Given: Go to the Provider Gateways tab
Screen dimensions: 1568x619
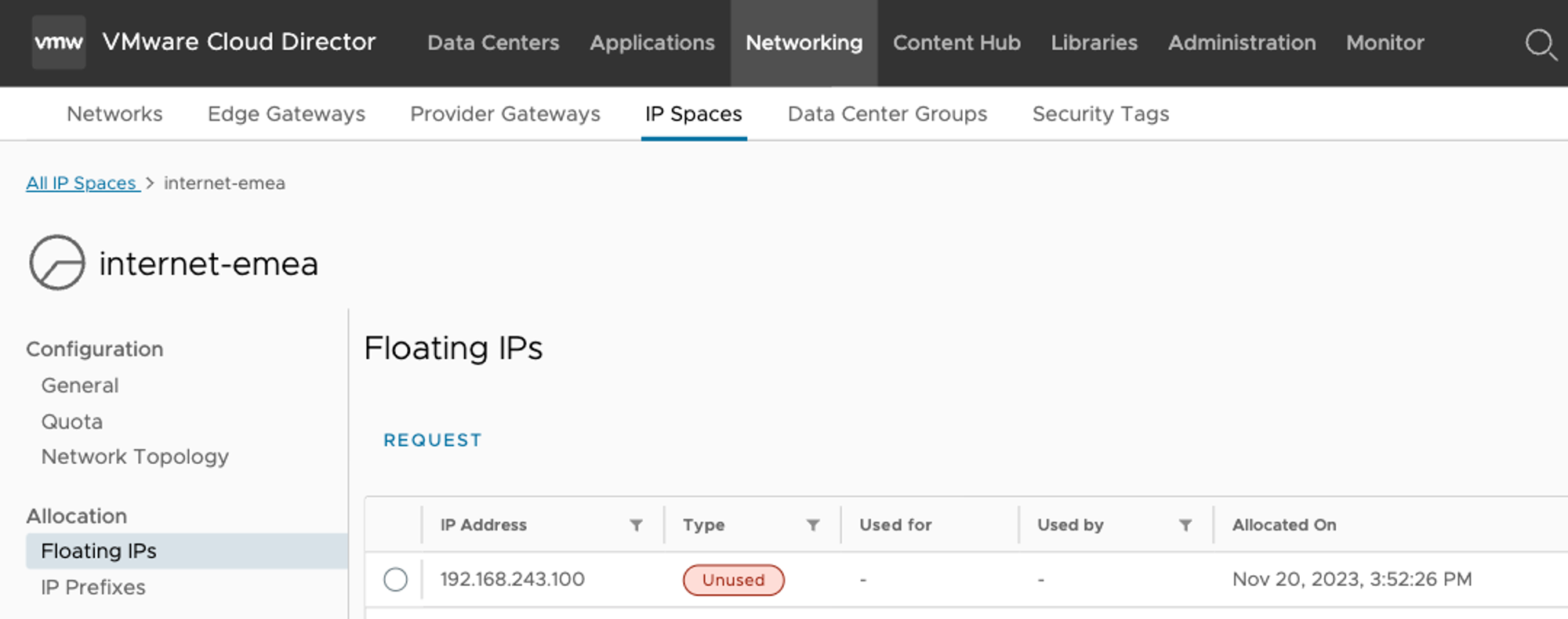Looking at the screenshot, I should pyautogui.click(x=505, y=114).
